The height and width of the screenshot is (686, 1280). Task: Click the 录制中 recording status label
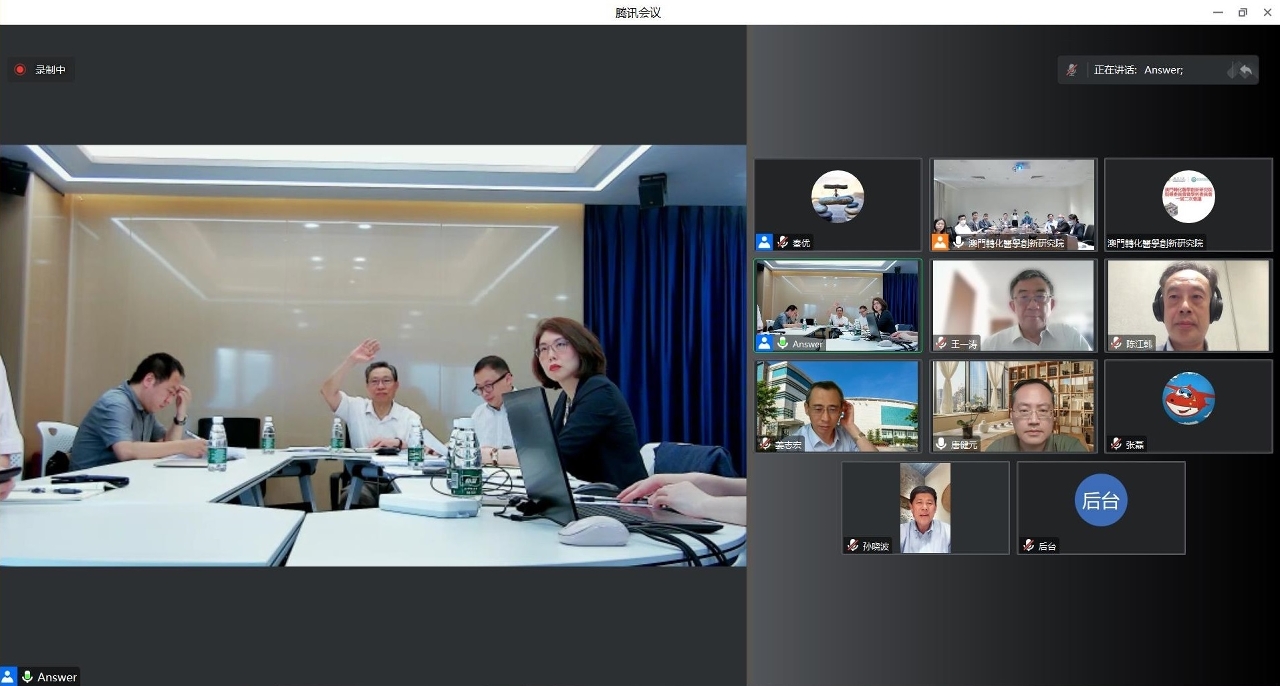click(50, 70)
